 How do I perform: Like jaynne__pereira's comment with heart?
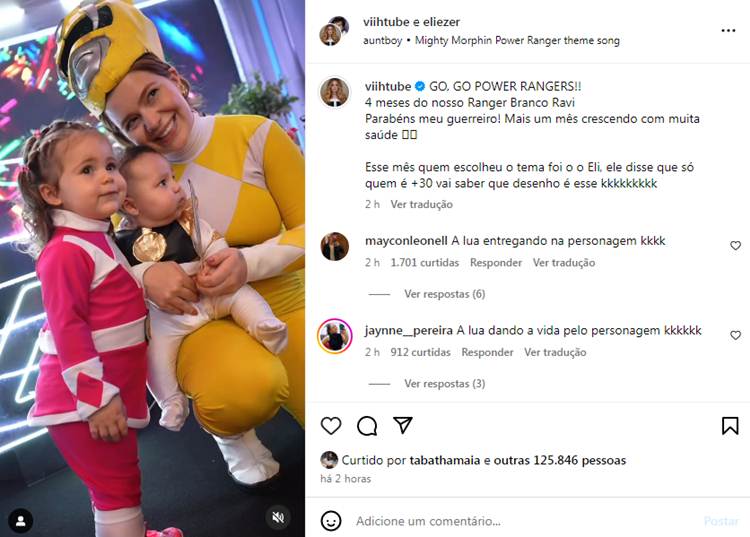click(x=735, y=335)
